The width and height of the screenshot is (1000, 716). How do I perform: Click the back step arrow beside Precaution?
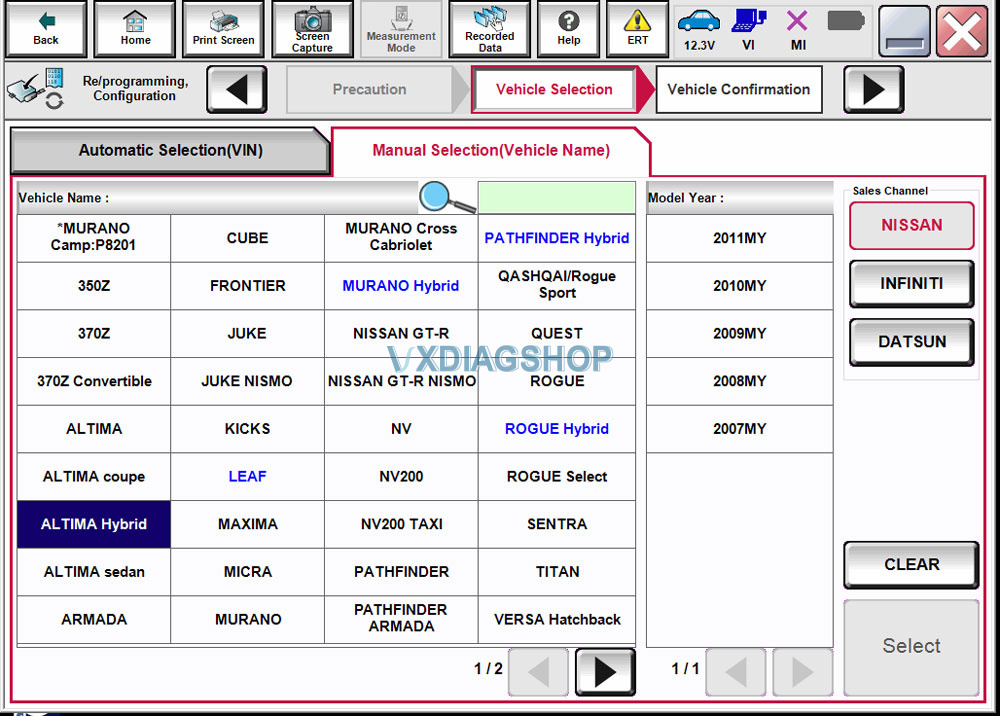pyautogui.click(x=236, y=89)
